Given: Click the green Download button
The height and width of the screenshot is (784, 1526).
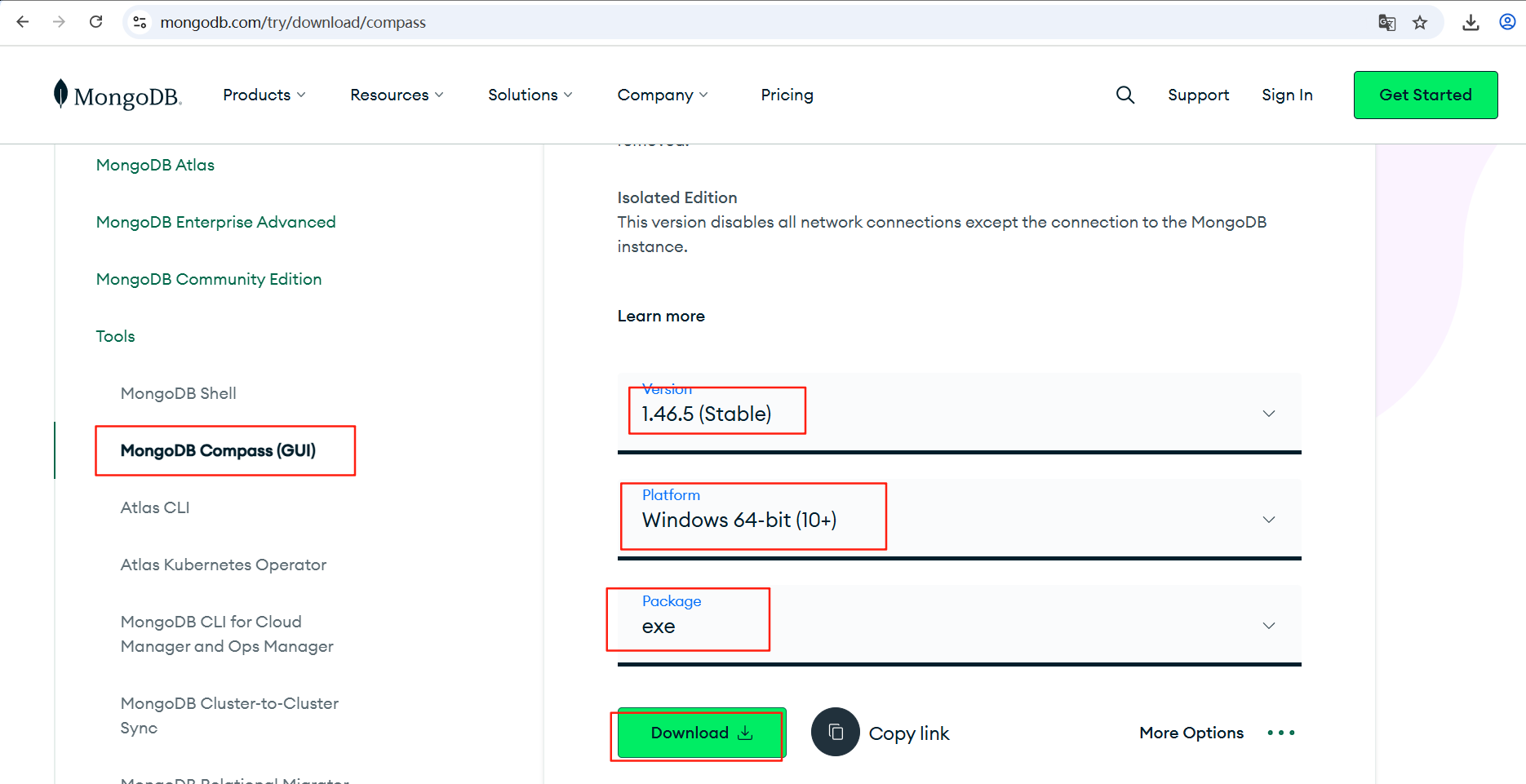Looking at the screenshot, I should coord(702,733).
